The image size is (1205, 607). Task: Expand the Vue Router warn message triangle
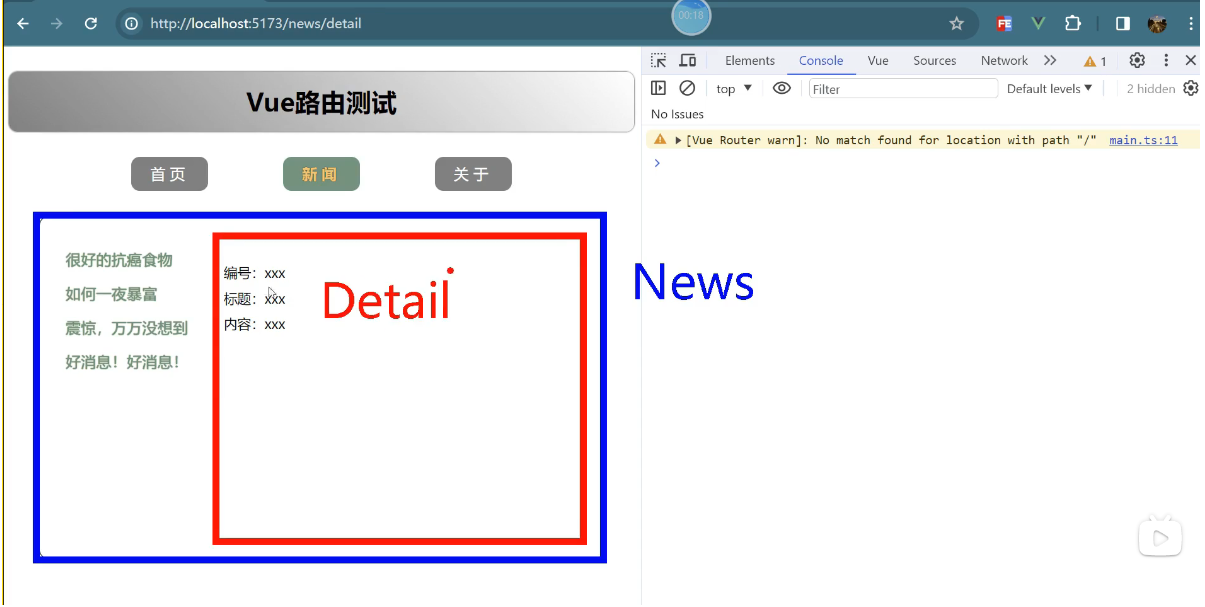[679, 140]
